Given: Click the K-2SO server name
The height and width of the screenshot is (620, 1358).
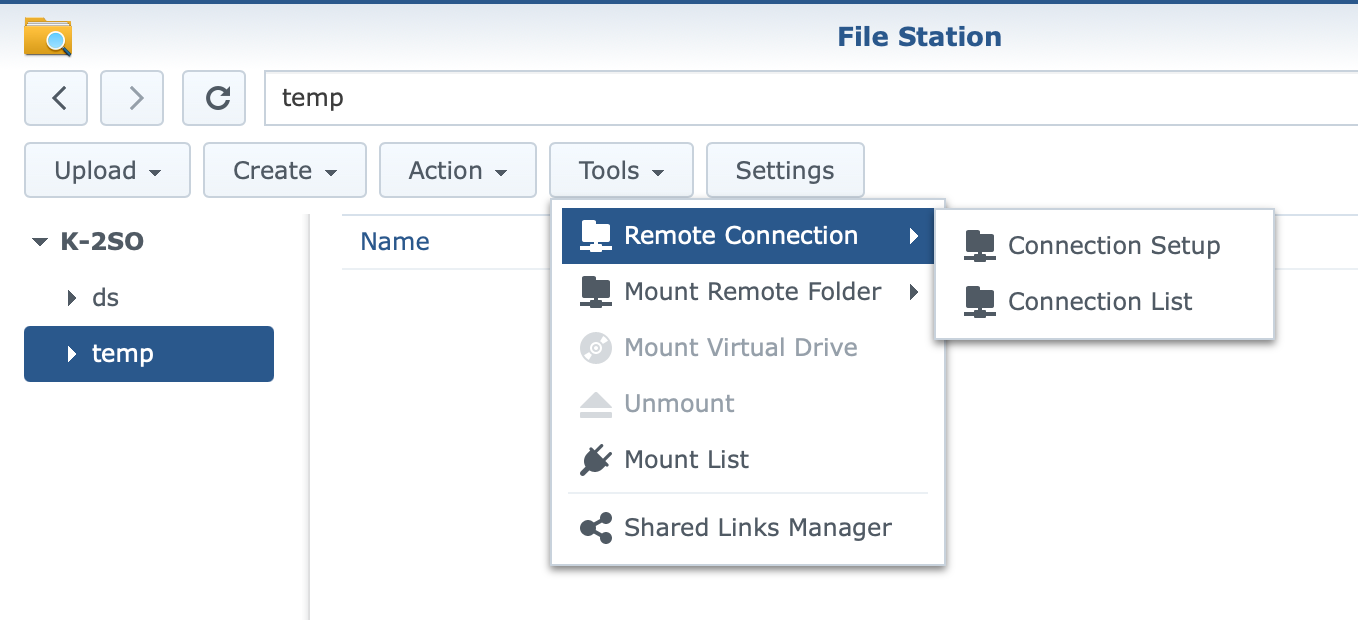Looking at the screenshot, I should (101, 242).
